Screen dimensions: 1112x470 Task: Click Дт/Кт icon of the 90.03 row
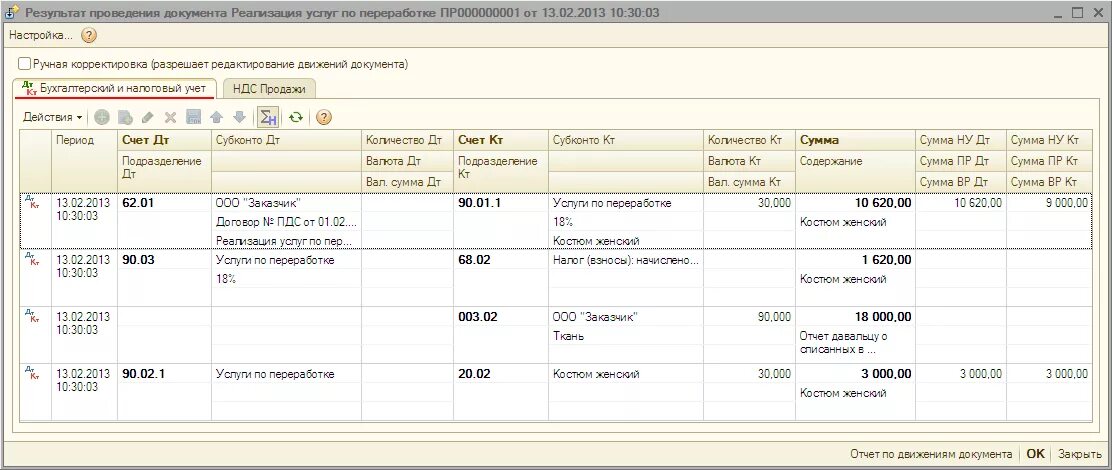(31, 259)
